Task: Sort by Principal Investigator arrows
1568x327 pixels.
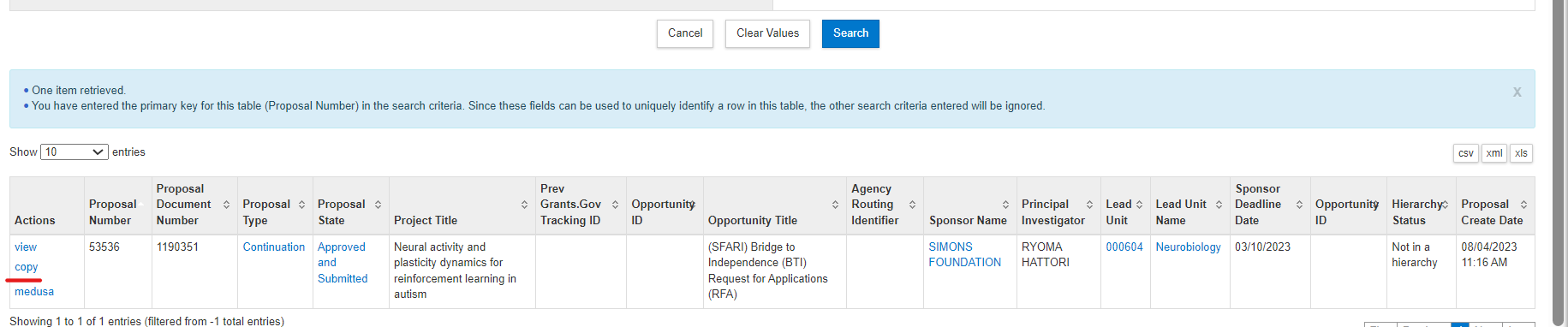Action: [x=1089, y=205]
